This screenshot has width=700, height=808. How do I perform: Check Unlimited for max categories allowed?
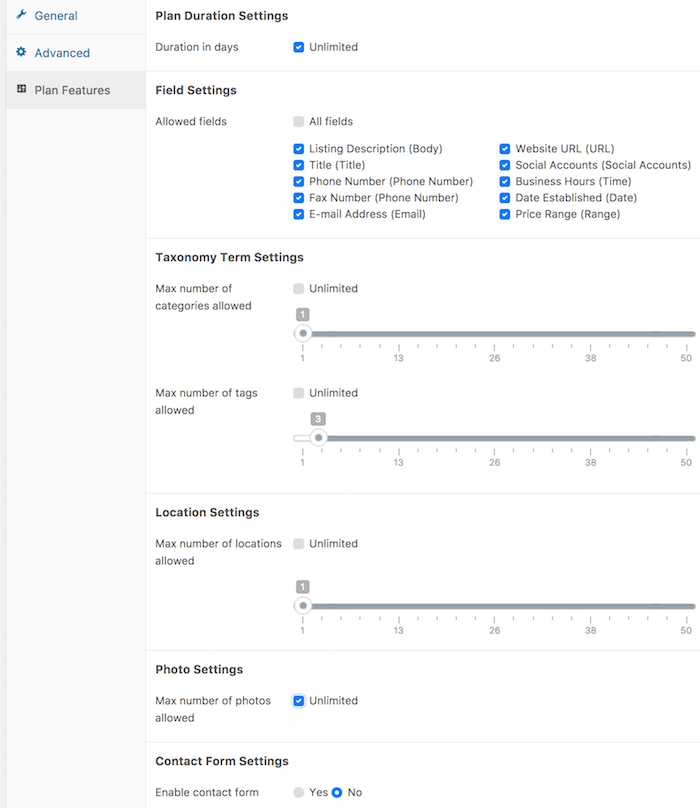298,289
